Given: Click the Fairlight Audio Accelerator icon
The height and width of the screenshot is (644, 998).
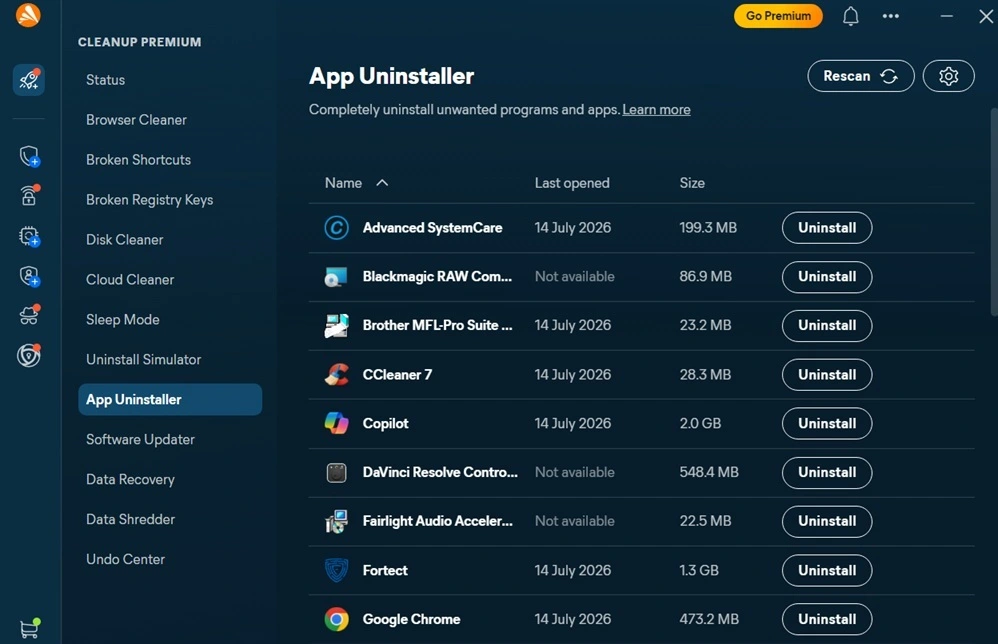Looking at the screenshot, I should point(336,521).
